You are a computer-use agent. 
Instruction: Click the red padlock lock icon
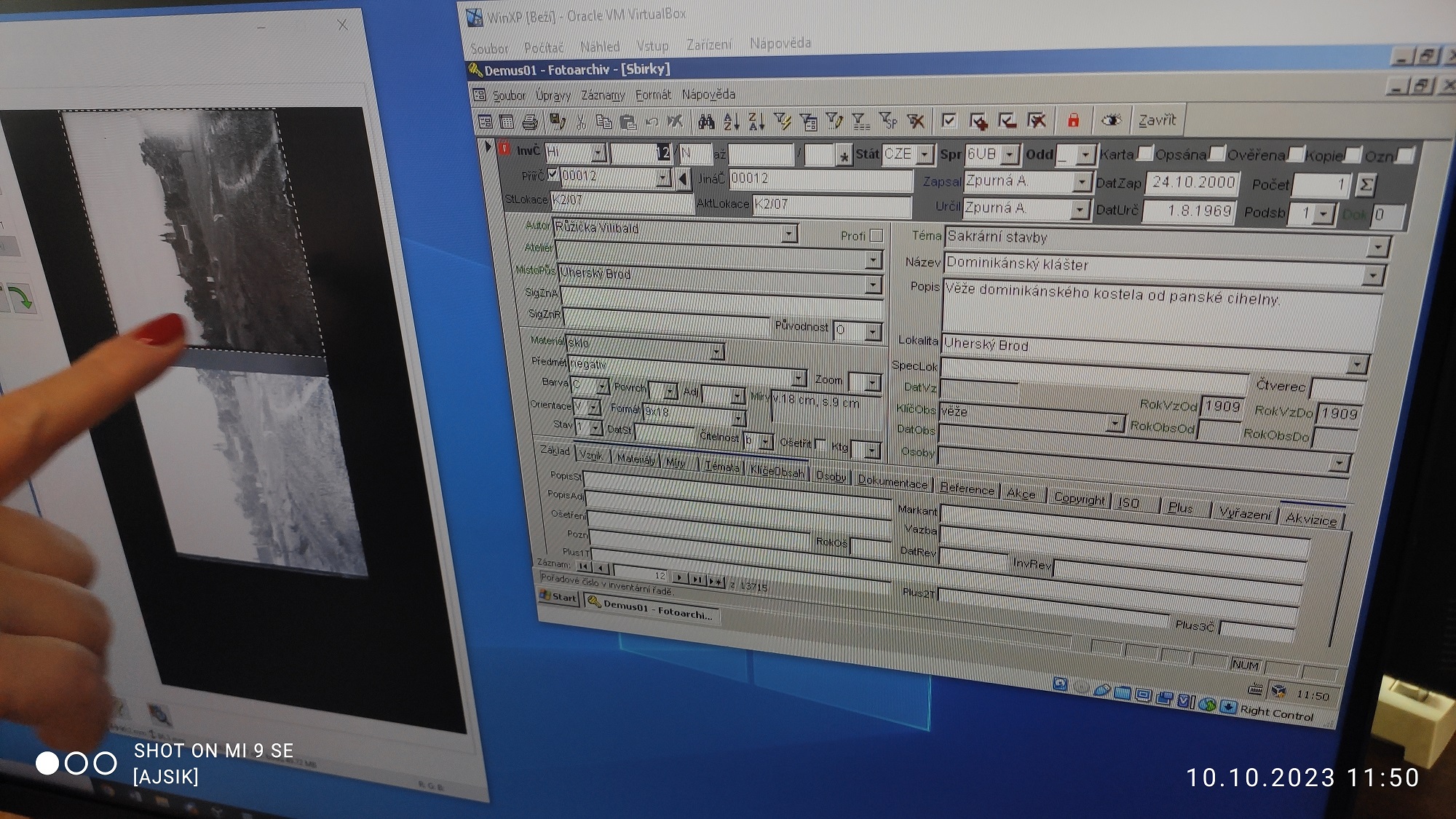tap(1072, 120)
